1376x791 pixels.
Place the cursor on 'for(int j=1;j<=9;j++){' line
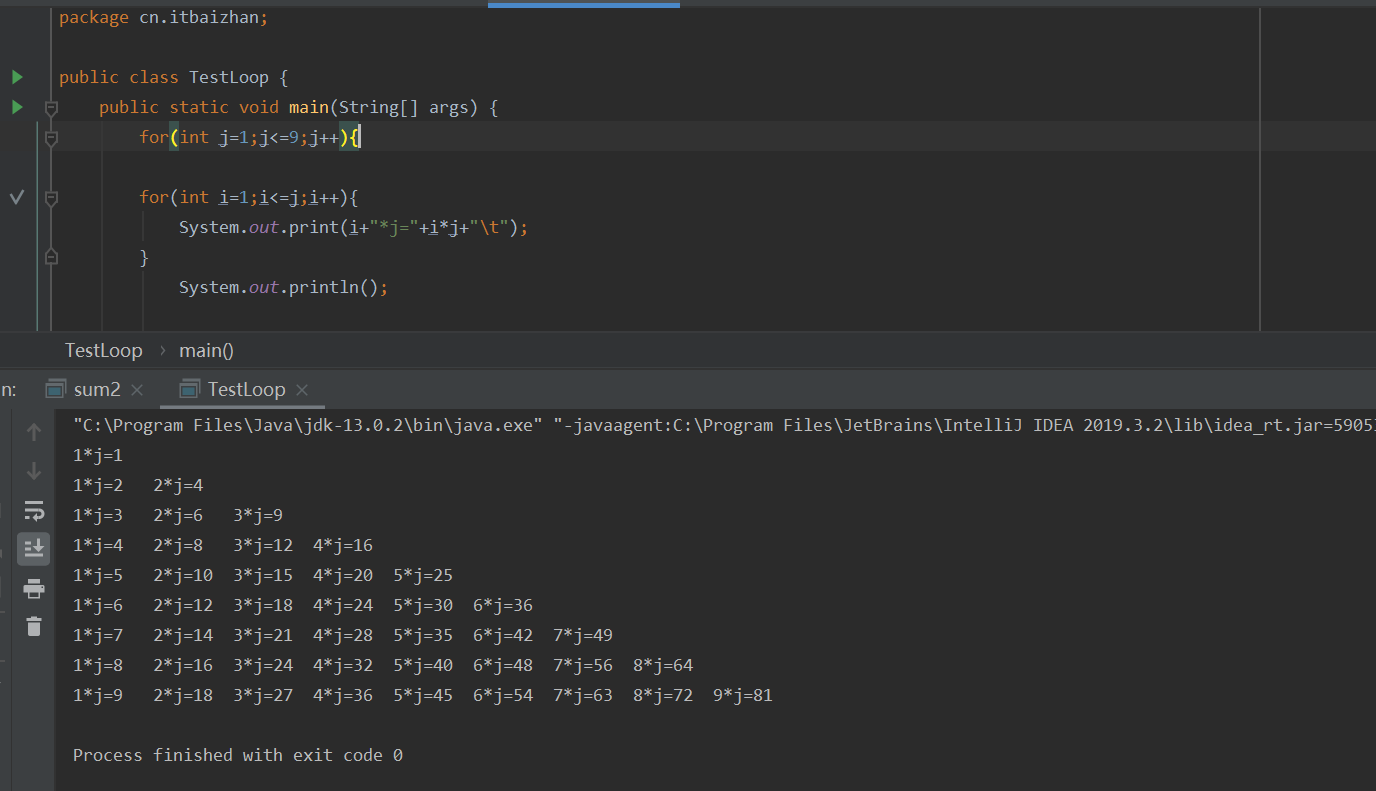pos(249,137)
